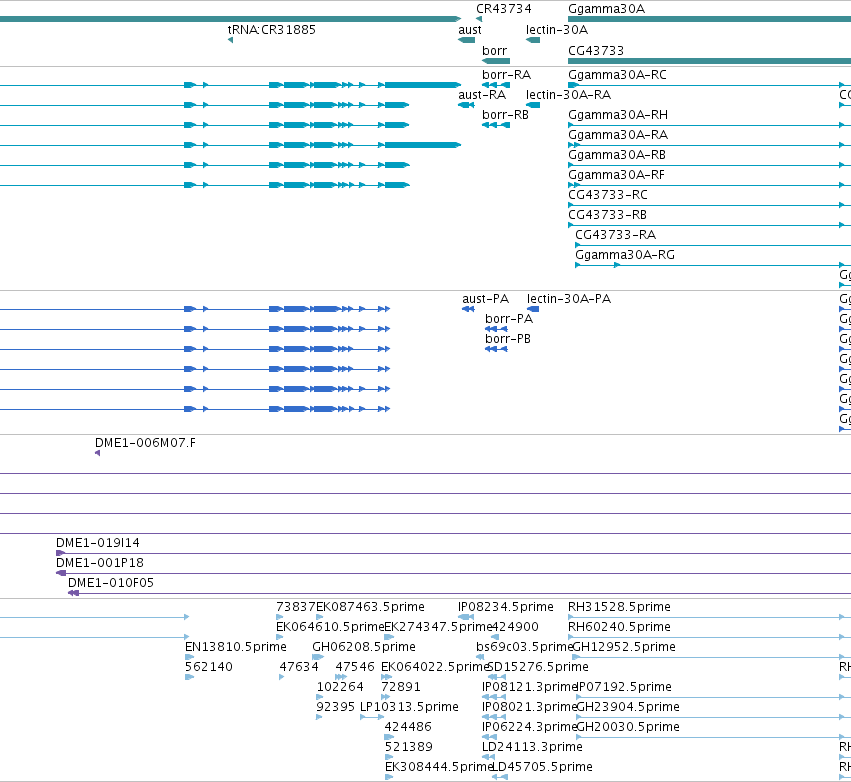Select the bs69c03.5prime EST label
Screen dimensions: 851x782
click(x=524, y=647)
